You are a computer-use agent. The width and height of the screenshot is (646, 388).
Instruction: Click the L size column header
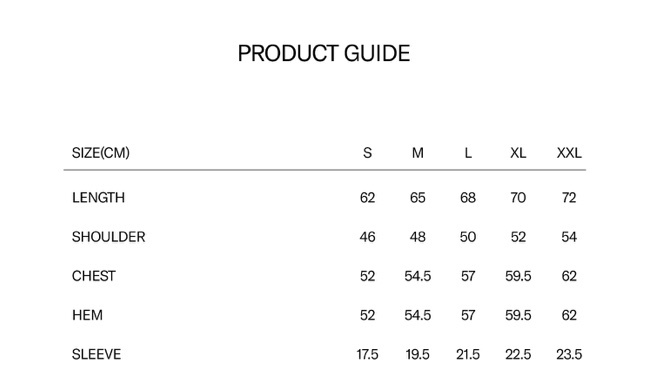(468, 153)
